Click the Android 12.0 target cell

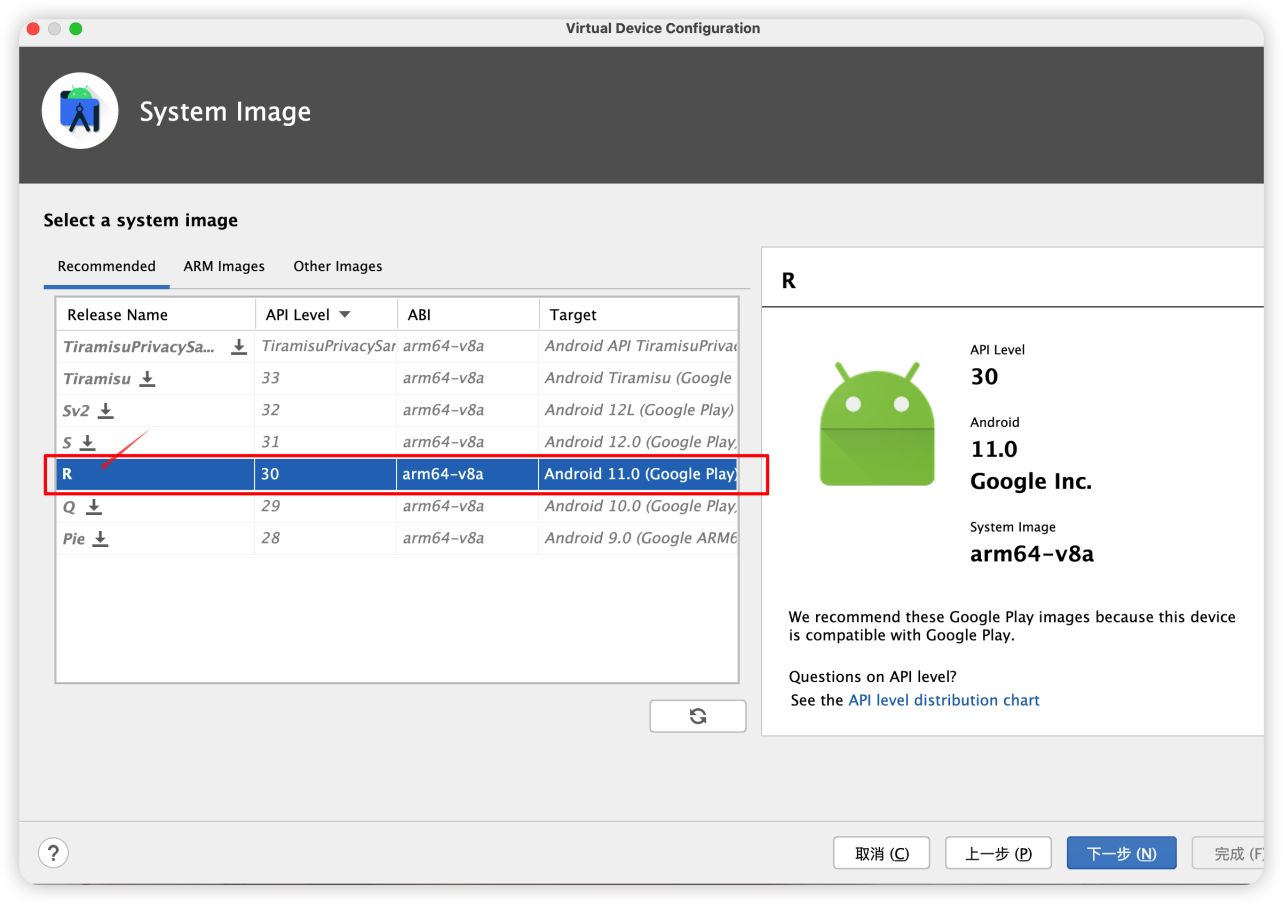pos(640,443)
